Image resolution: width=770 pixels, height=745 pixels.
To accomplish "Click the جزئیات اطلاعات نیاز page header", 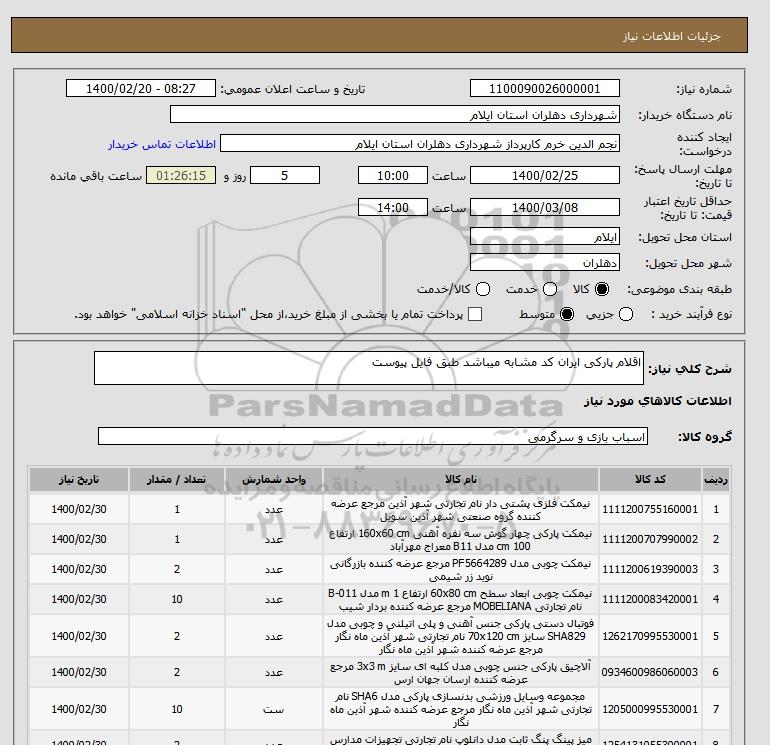I will click(x=672, y=36).
